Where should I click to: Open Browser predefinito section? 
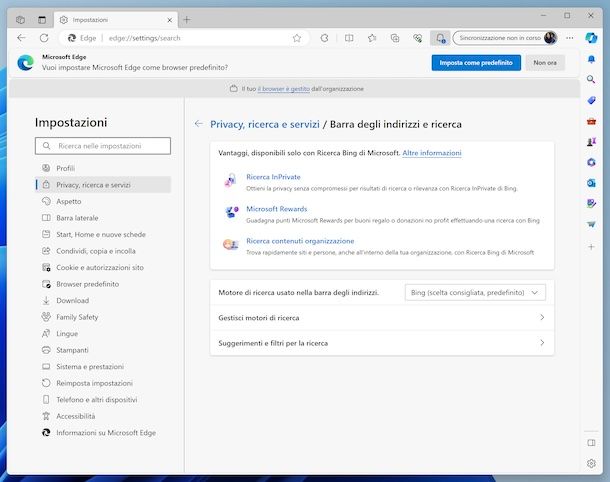pos(103,284)
